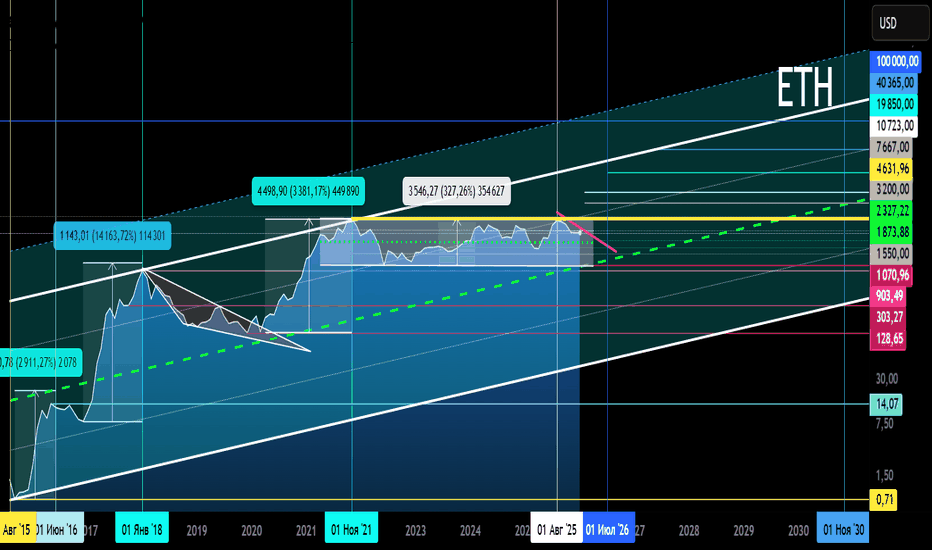This screenshot has height=550, width=932.
Task: Click the 19 850,00 price level label
Action: tap(895, 104)
